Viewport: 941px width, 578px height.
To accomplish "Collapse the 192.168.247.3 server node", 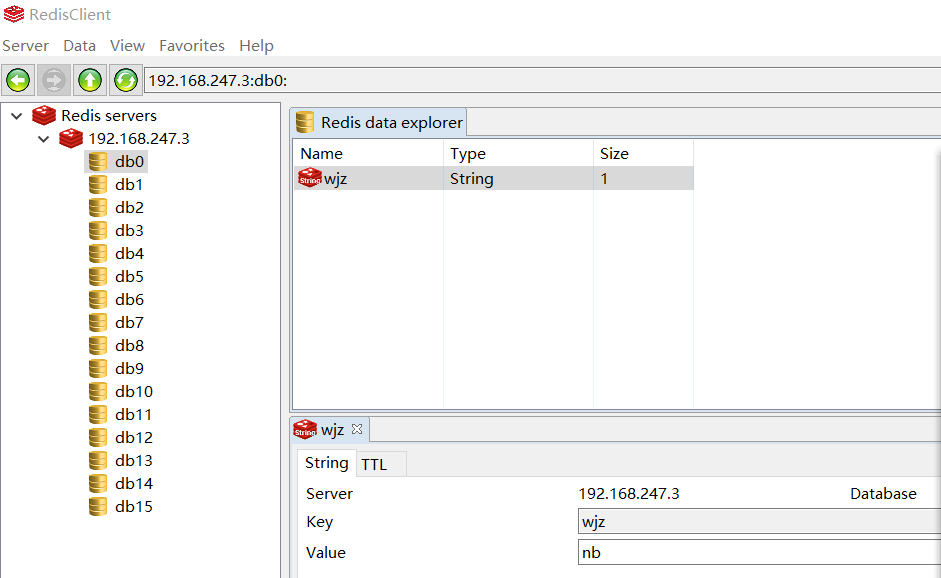I will [44, 139].
